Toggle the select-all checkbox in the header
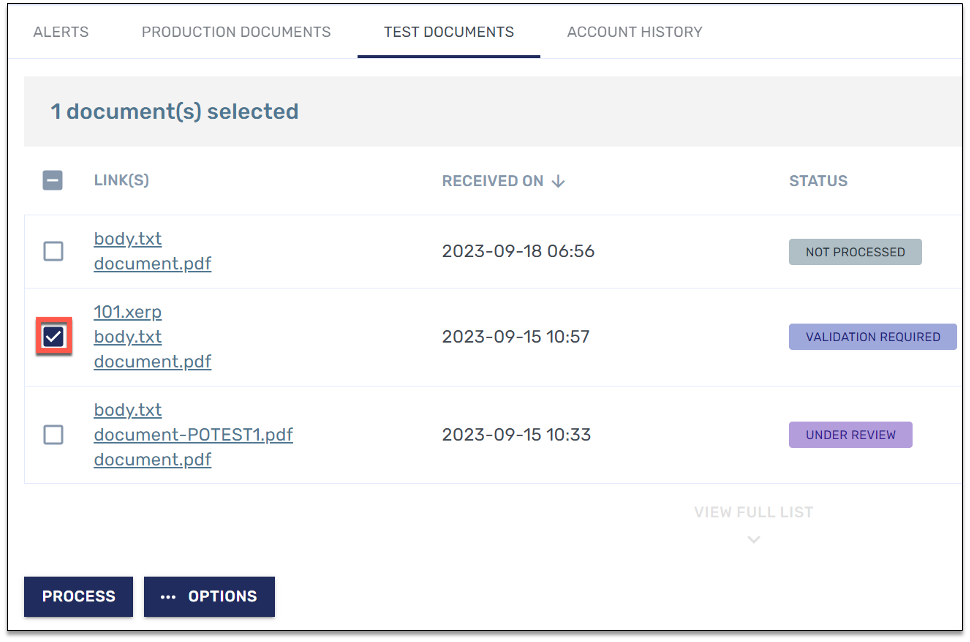 [x=53, y=181]
